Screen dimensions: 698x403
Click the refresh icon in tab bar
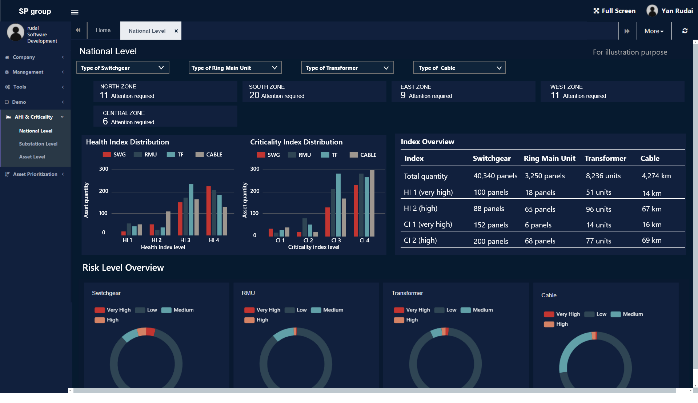684,31
